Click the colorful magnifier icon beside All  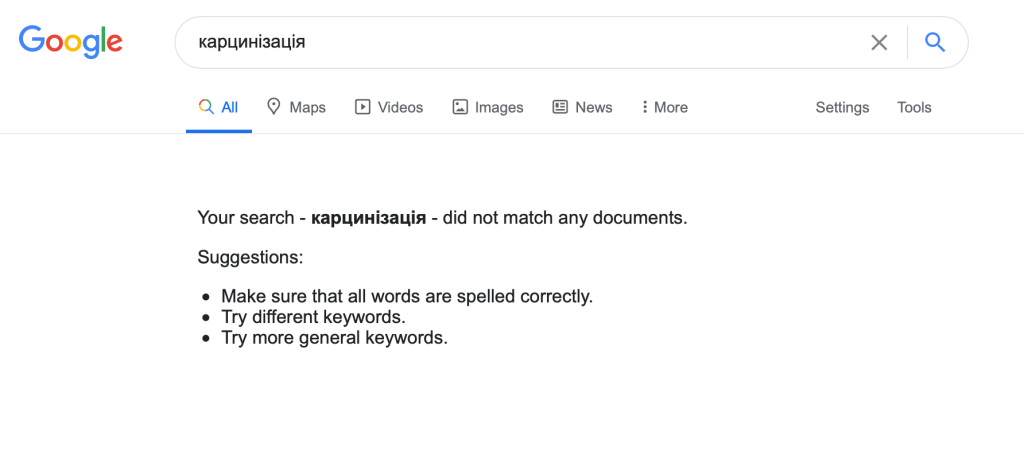click(207, 107)
